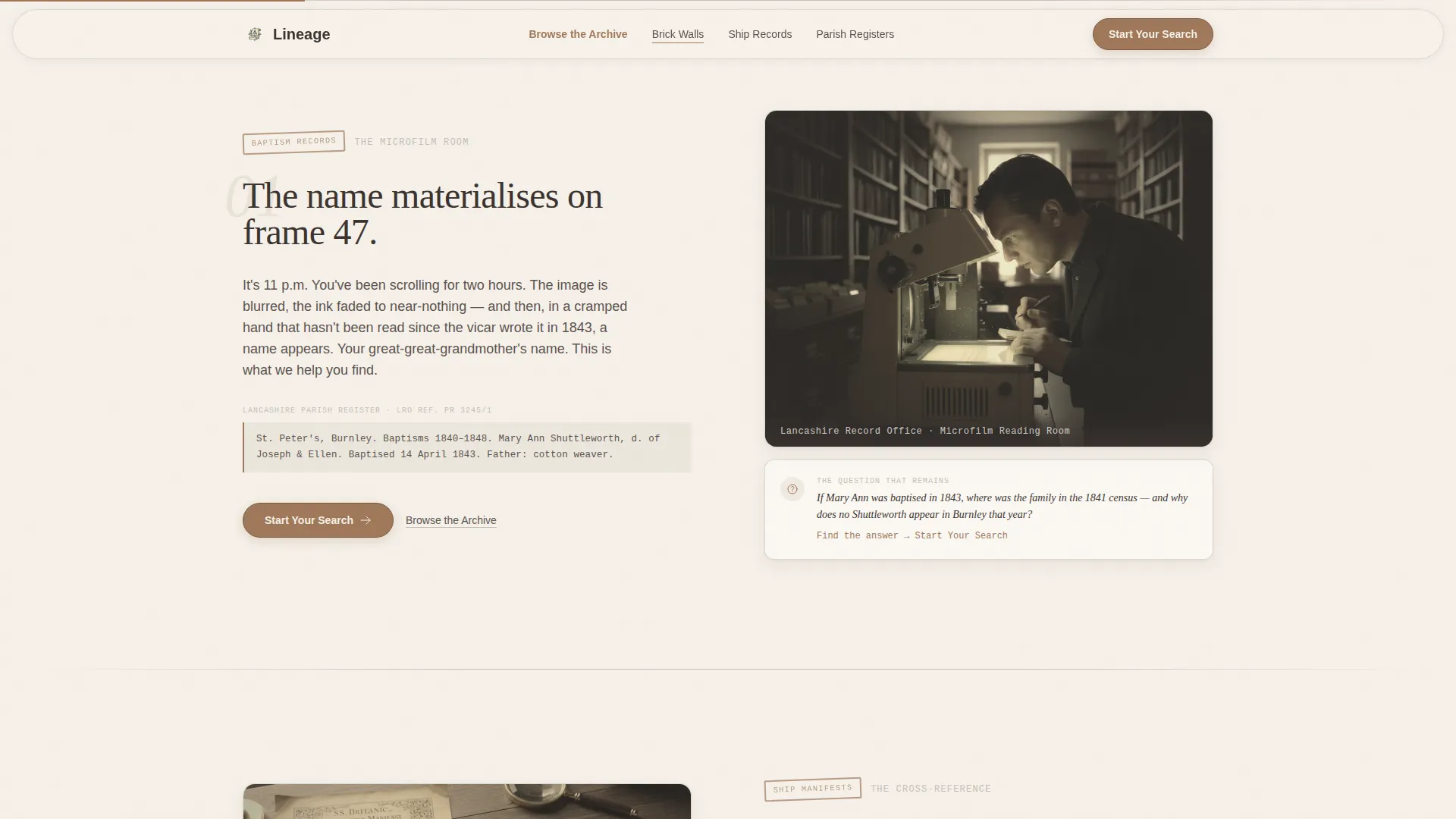Click the italic Mary Ann 1841 census question
The height and width of the screenshot is (819, 1456).
click(1003, 506)
